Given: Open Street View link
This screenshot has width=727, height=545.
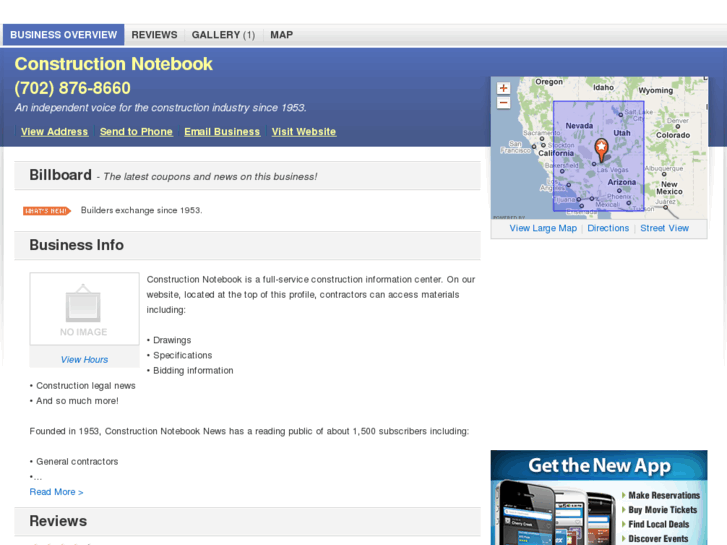Looking at the screenshot, I should tap(664, 228).
